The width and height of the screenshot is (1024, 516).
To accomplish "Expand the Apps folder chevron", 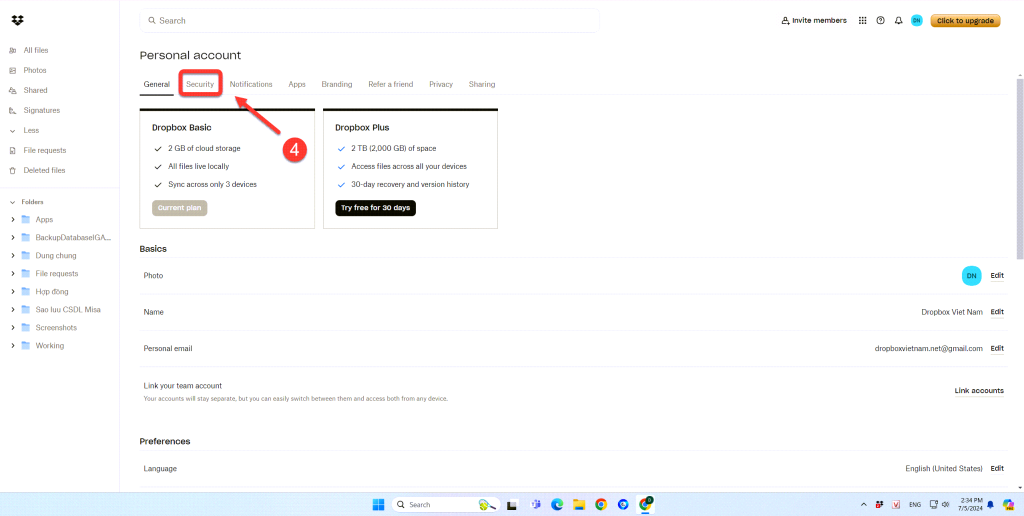I will tap(13, 219).
